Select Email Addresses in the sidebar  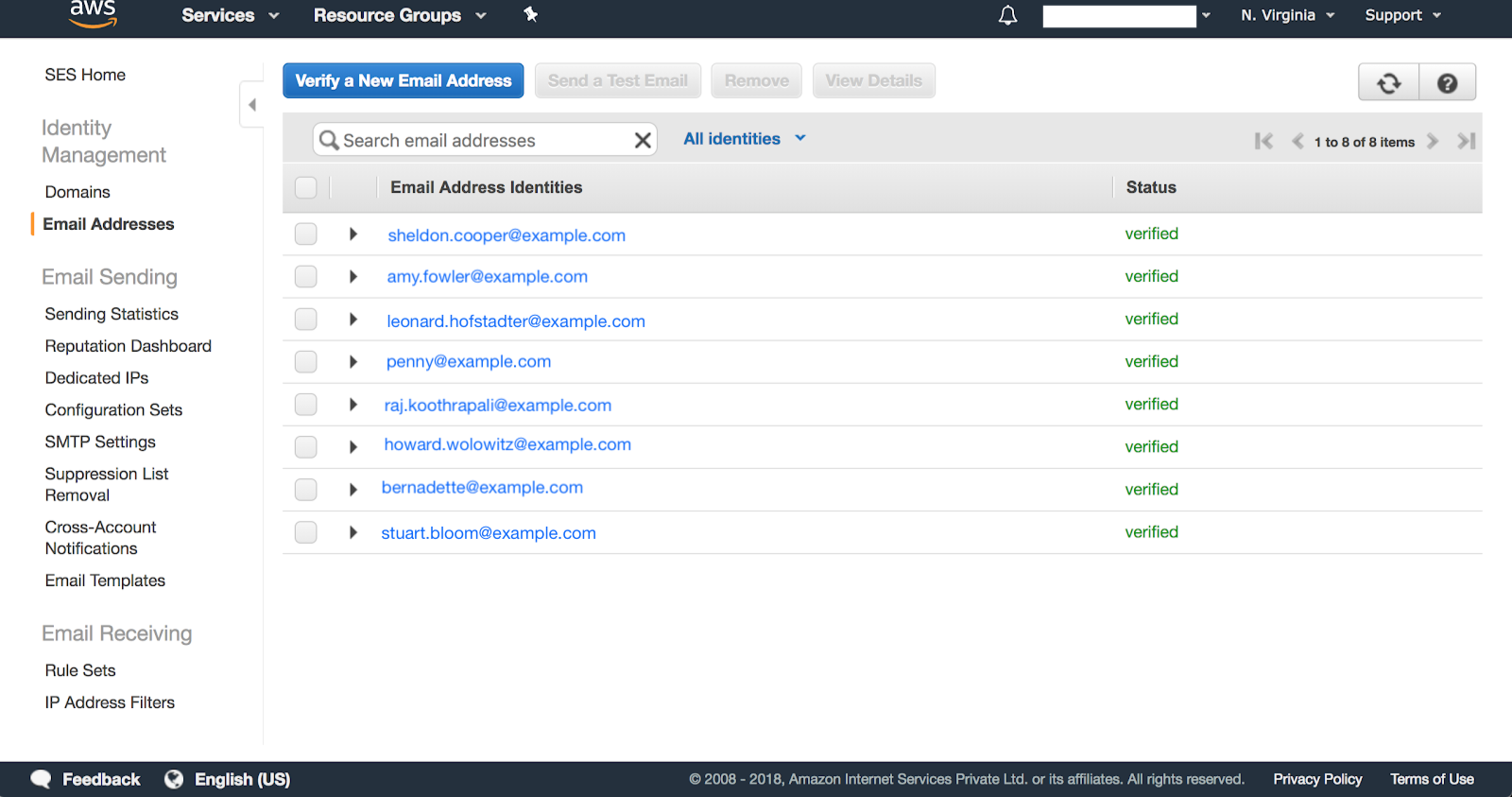point(109,224)
